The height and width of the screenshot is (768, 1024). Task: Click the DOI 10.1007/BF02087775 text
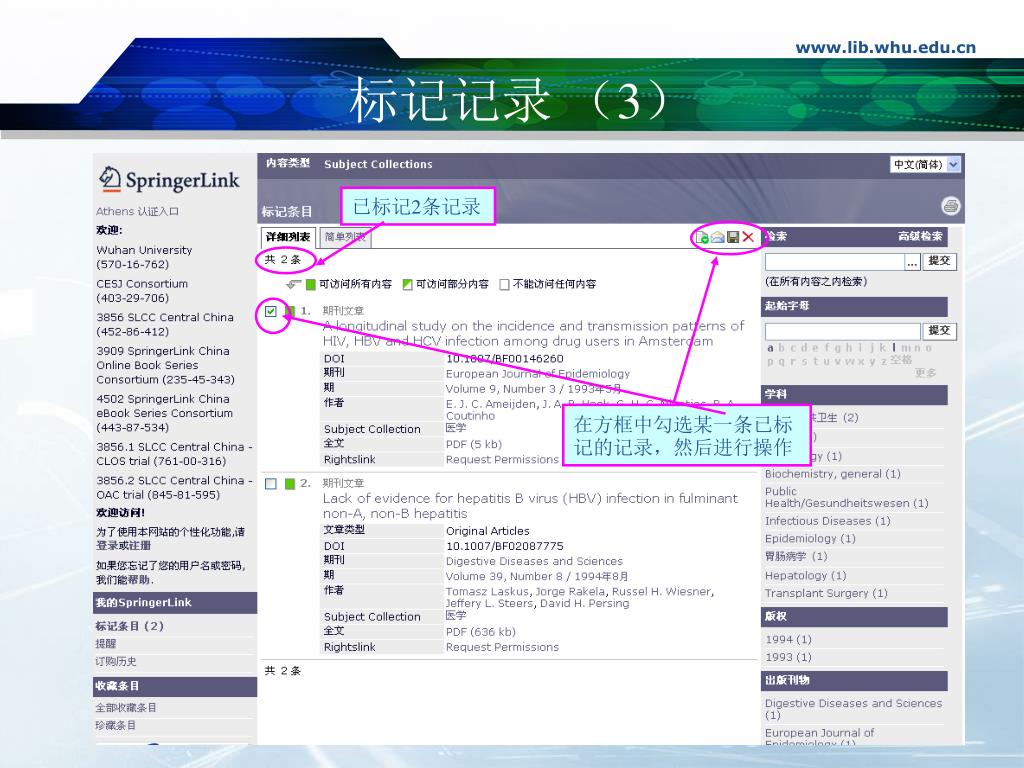(504, 546)
